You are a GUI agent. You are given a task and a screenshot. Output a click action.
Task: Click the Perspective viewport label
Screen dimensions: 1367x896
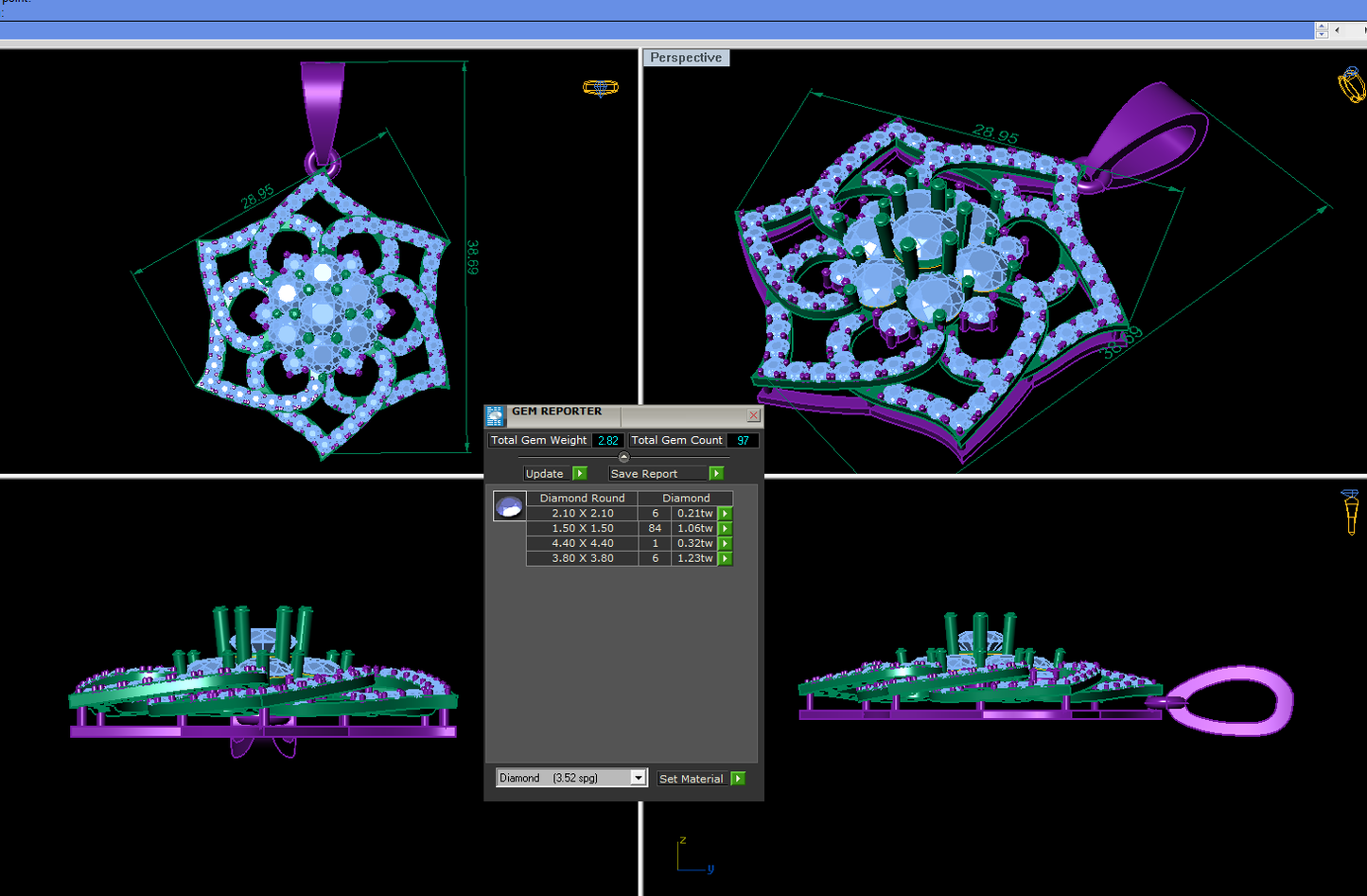(x=686, y=58)
